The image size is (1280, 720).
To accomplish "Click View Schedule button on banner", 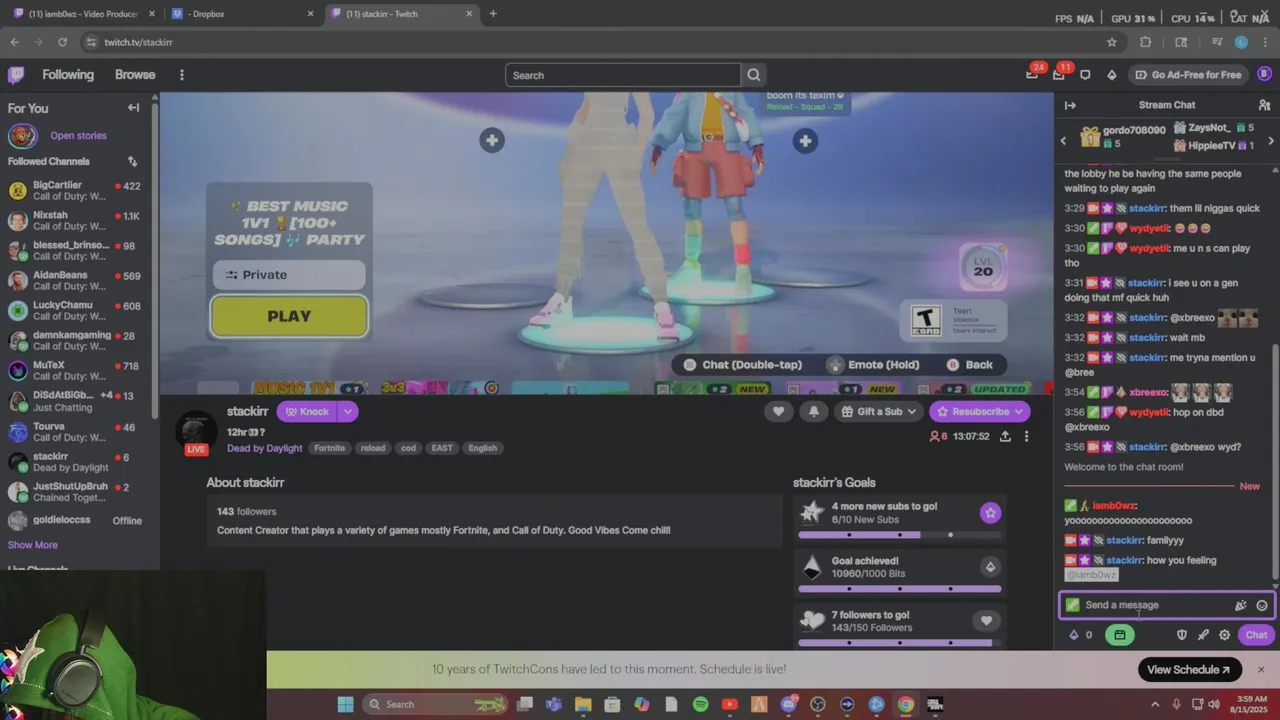I will pos(1190,669).
